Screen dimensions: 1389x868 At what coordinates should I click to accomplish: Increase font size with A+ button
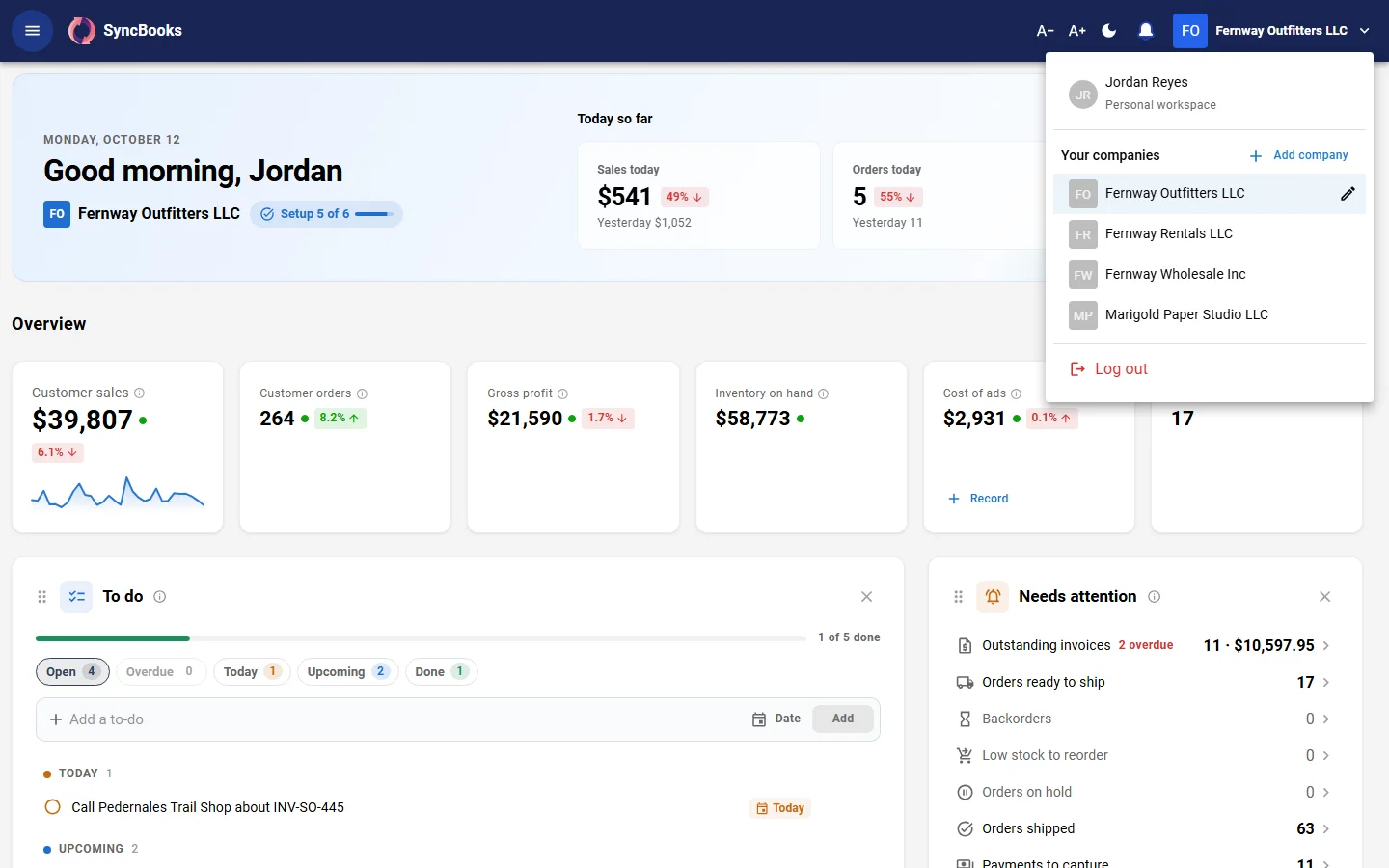(x=1077, y=31)
